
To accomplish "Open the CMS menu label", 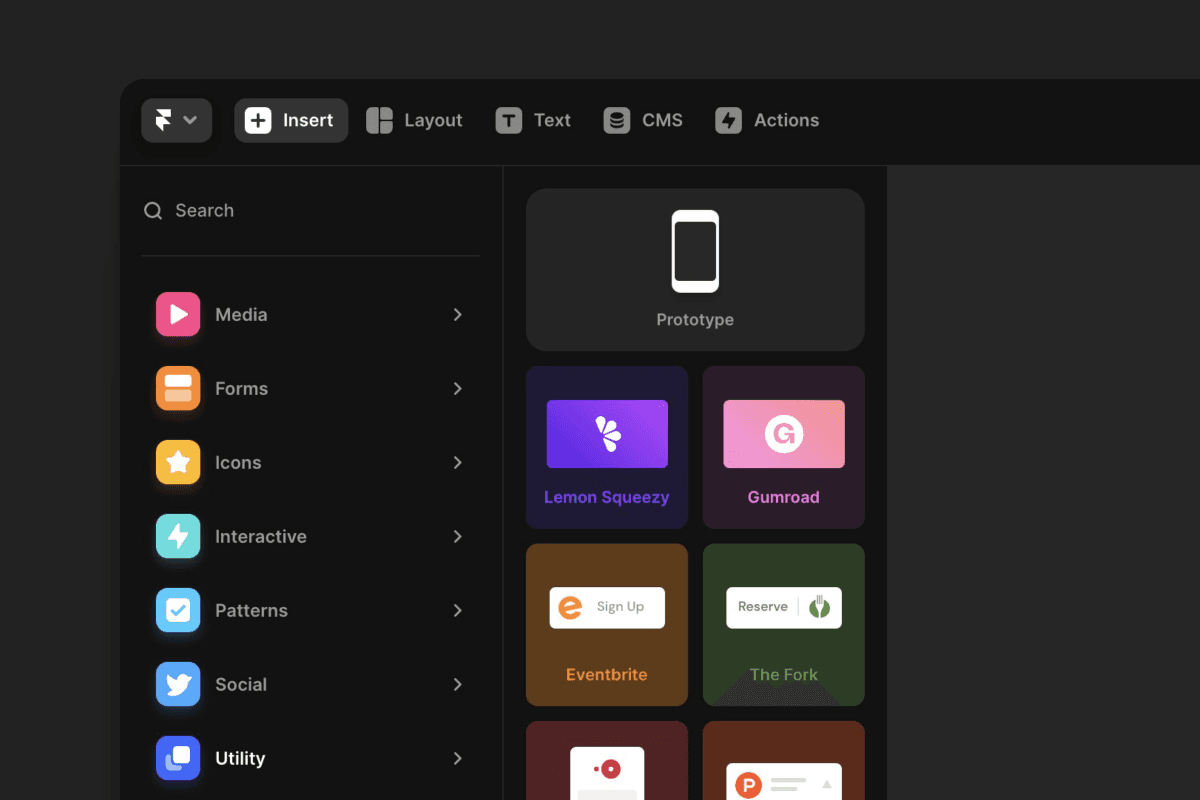I will (662, 120).
